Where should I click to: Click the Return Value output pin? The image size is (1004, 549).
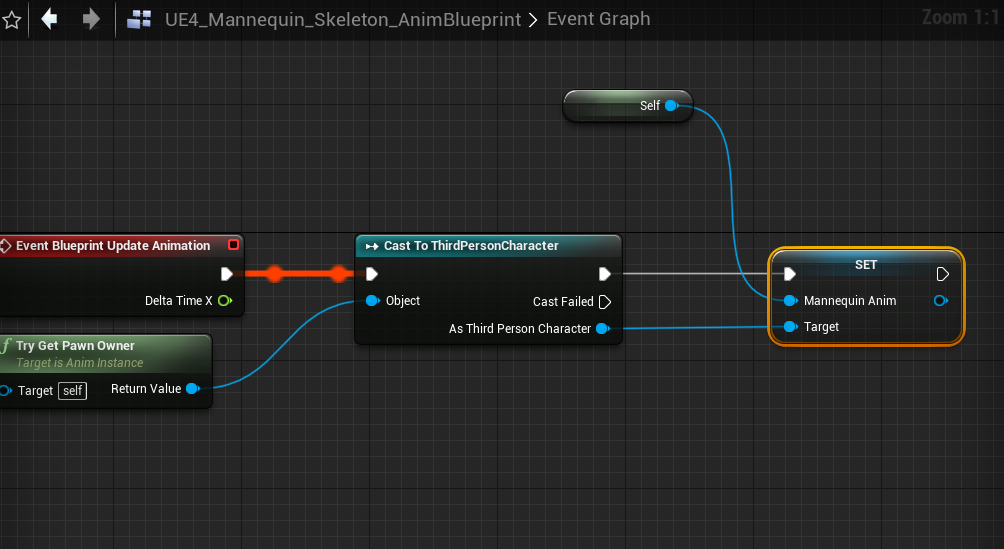click(x=193, y=388)
